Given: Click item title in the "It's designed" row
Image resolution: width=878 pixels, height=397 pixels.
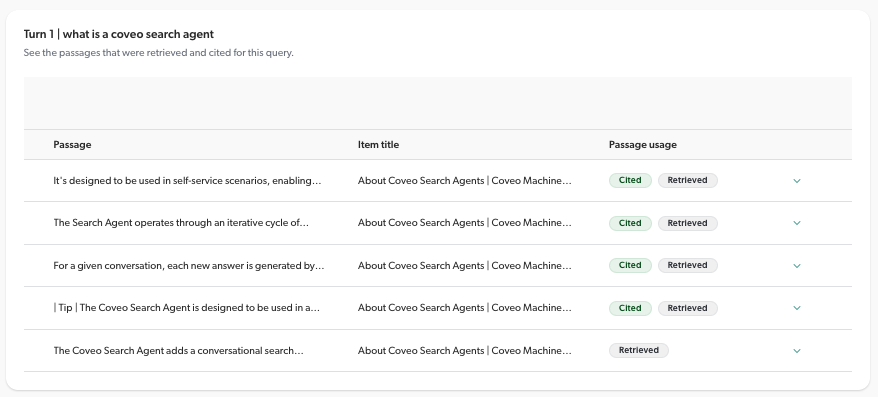Looking at the screenshot, I should (x=465, y=181).
